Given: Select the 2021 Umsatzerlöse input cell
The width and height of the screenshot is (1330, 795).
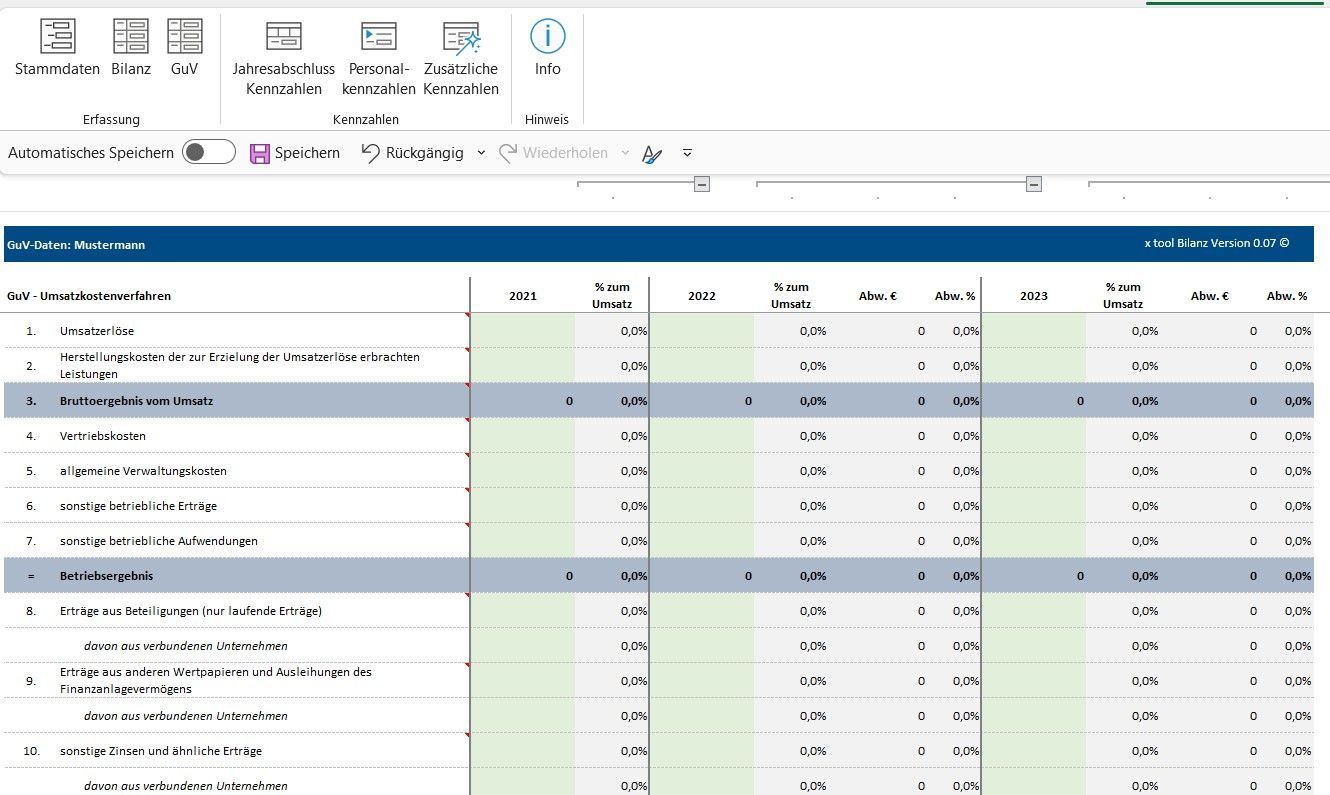Looking at the screenshot, I should [522, 331].
